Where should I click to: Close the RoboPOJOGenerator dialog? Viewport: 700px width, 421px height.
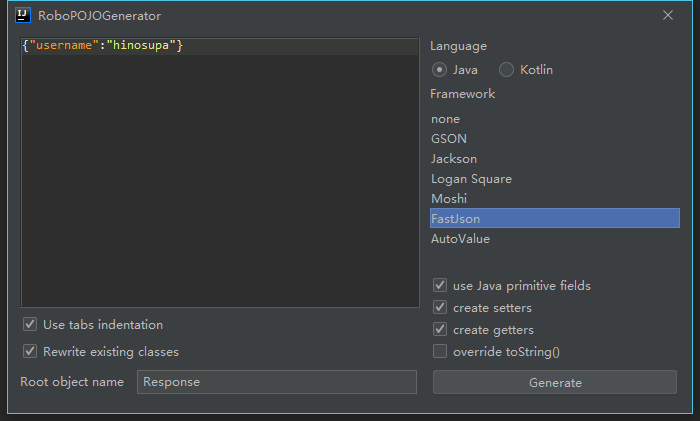point(668,16)
